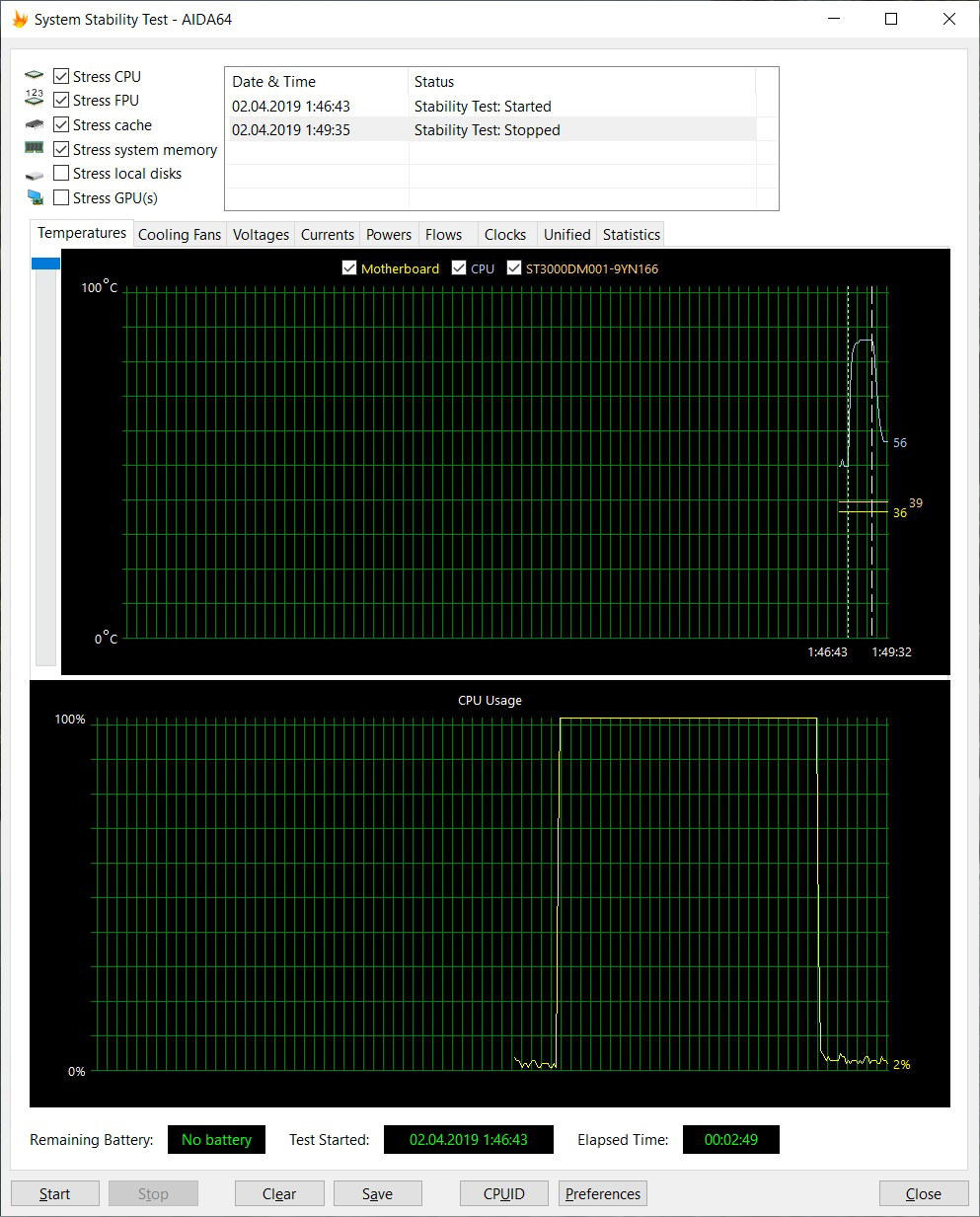Image resolution: width=980 pixels, height=1217 pixels.
Task: Click the 02.04.2019 1:49:35 log timestamp
Action: click(x=291, y=129)
